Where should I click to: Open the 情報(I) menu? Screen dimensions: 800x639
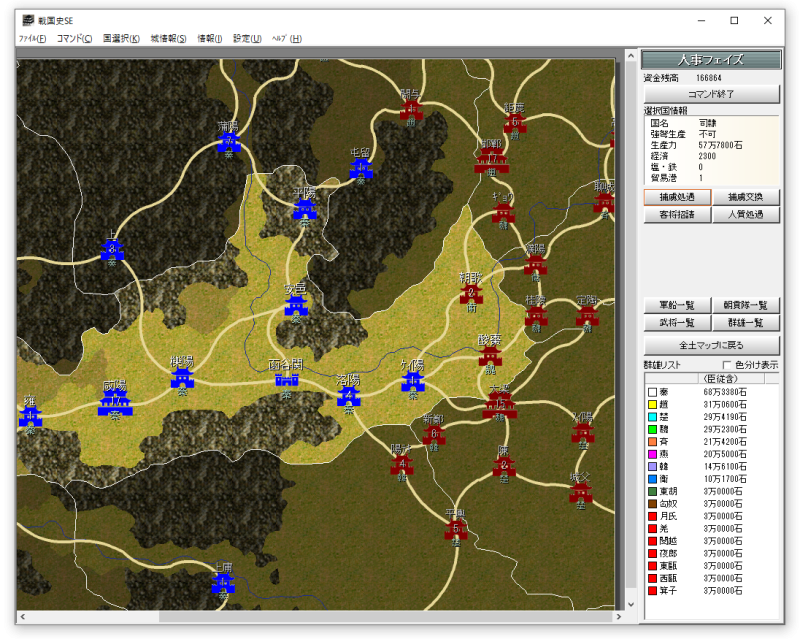(210, 39)
